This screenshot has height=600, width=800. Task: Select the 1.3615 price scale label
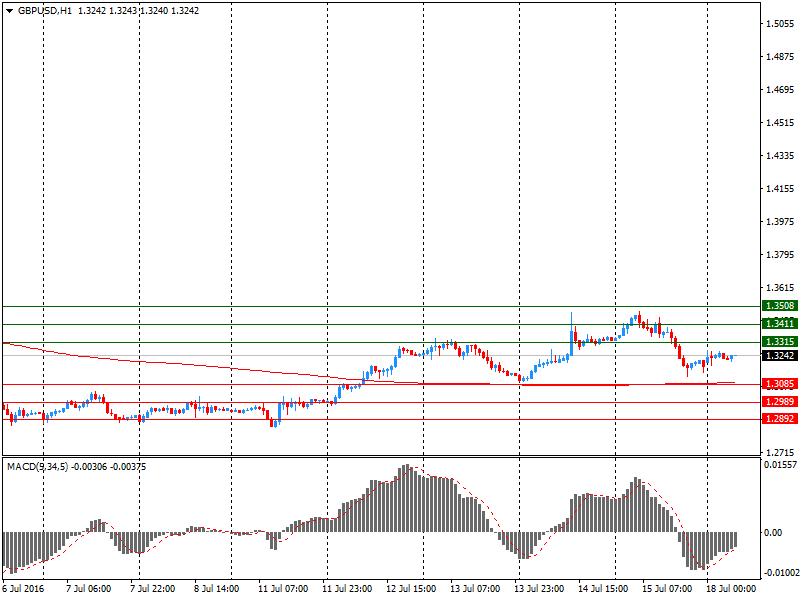coord(780,288)
